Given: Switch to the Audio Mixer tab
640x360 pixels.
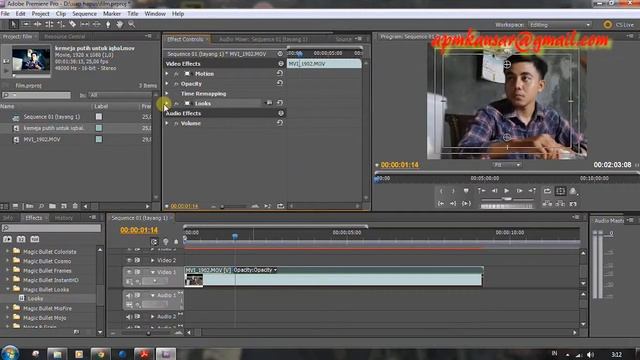Looking at the screenshot, I should (263, 39).
